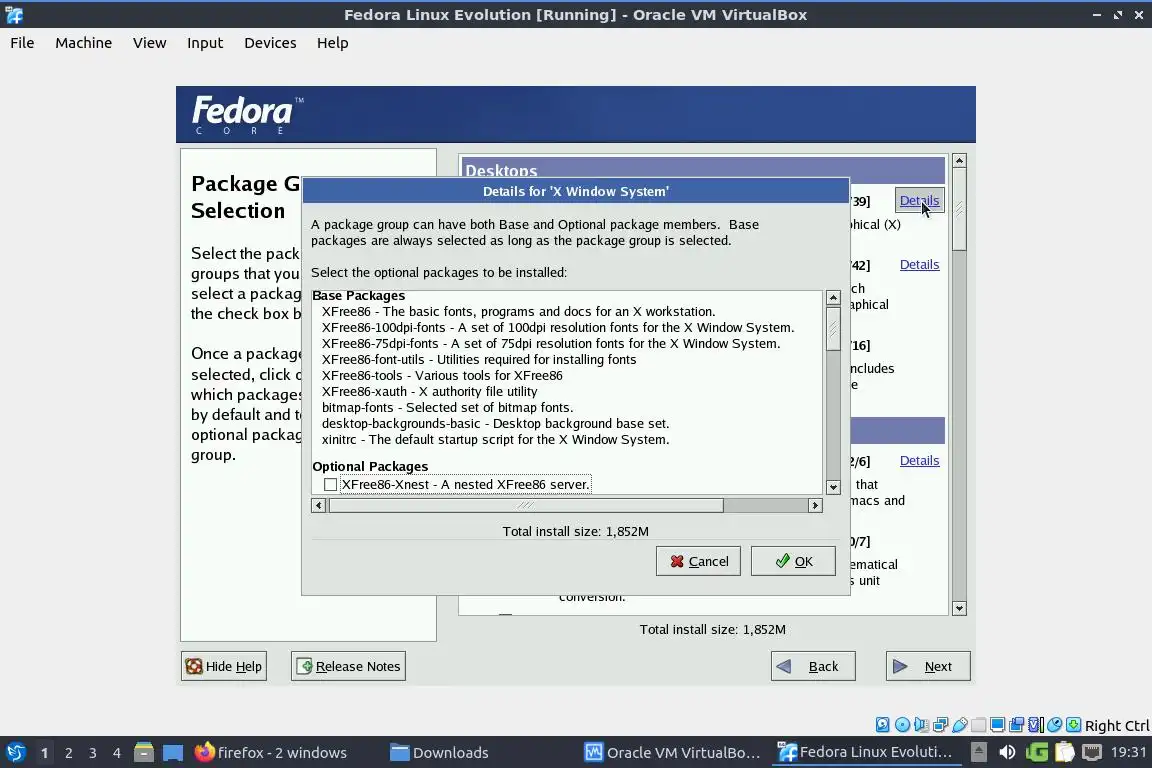Switch to Downloads taskbar entry
1152x768 pixels.
tap(439, 752)
